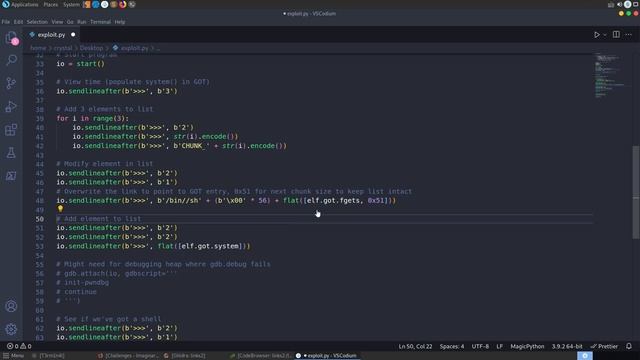Viewport: 640px width, 360px height.
Task: Switch to Challenges browser window in taskbar
Action: click(128, 356)
